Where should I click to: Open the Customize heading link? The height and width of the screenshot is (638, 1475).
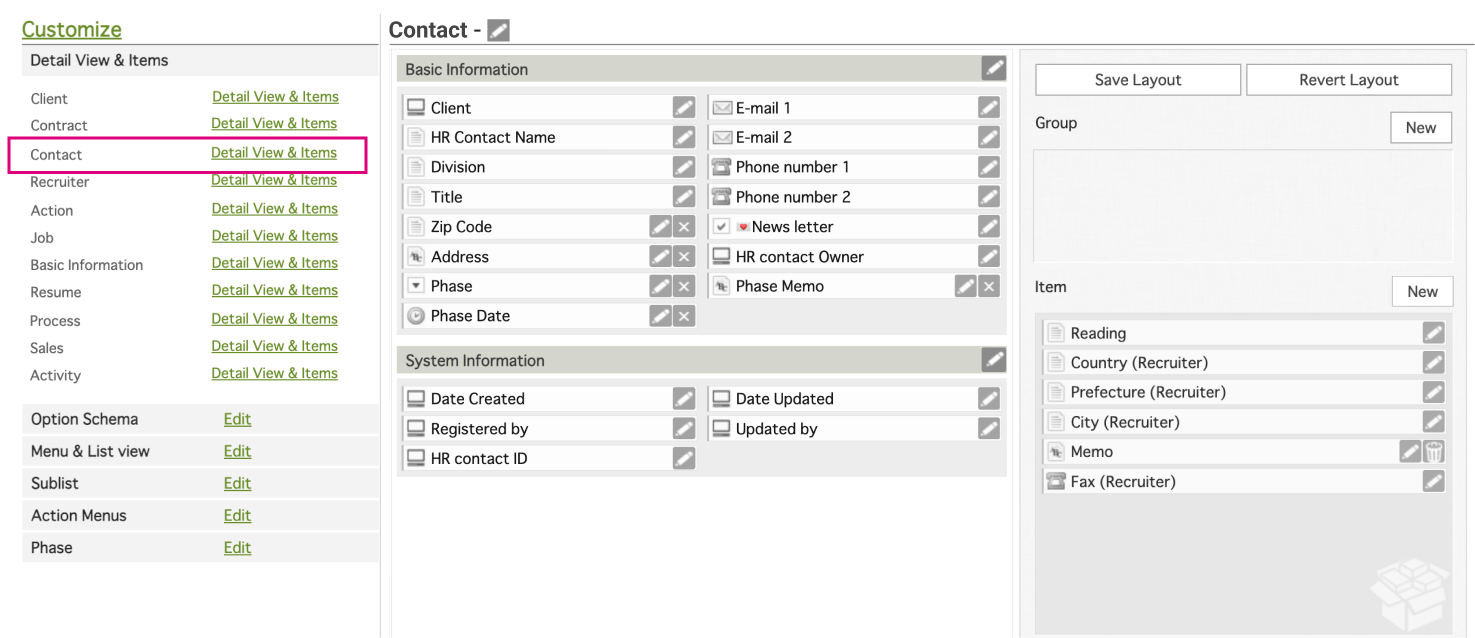pos(72,30)
